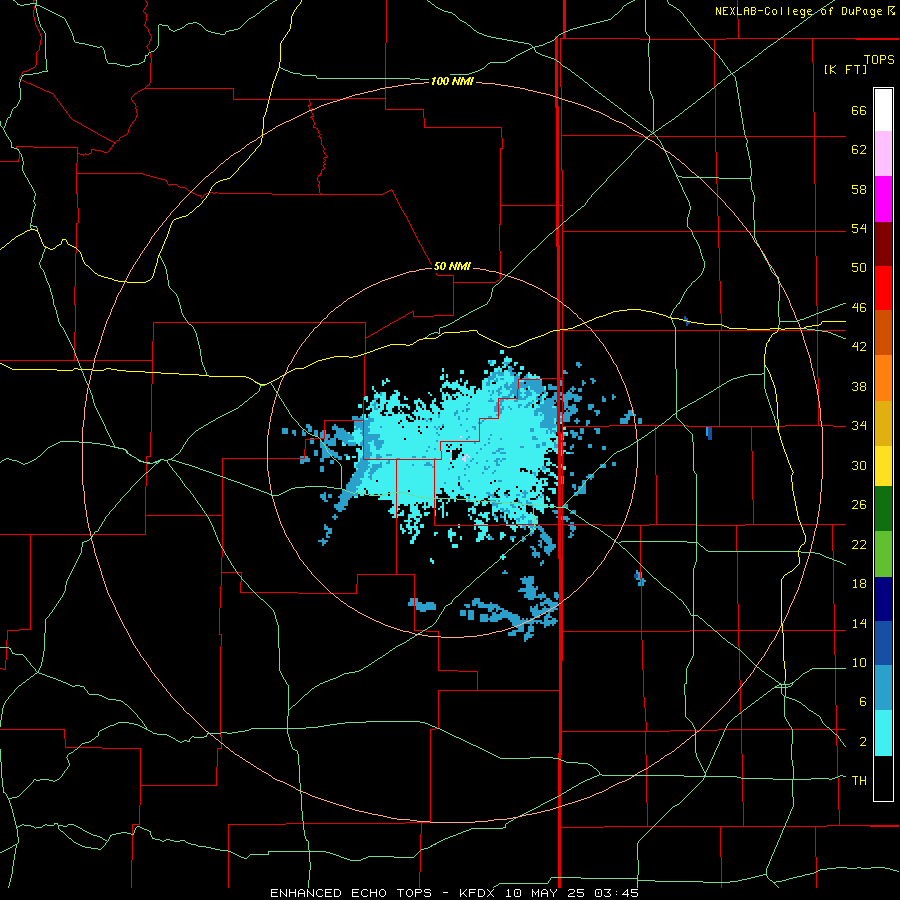Click the TOPS legend title
The height and width of the screenshot is (900, 900).
(879, 59)
